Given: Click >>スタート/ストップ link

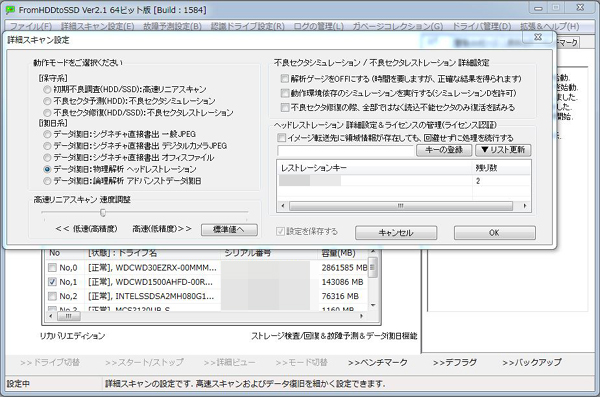Looking at the screenshot, I should 144,363.
